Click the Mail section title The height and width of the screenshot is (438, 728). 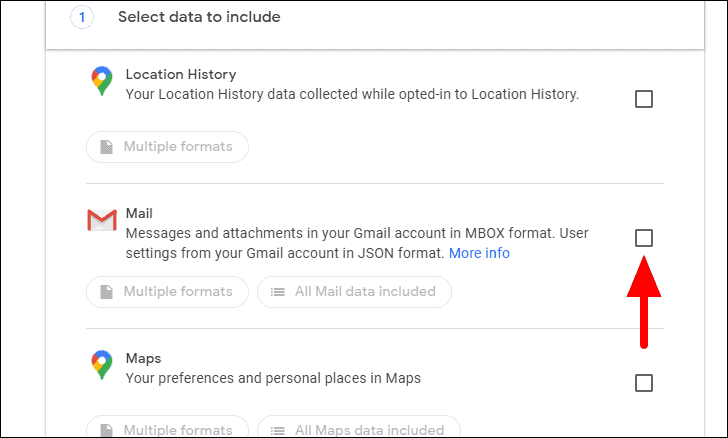click(137, 214)
